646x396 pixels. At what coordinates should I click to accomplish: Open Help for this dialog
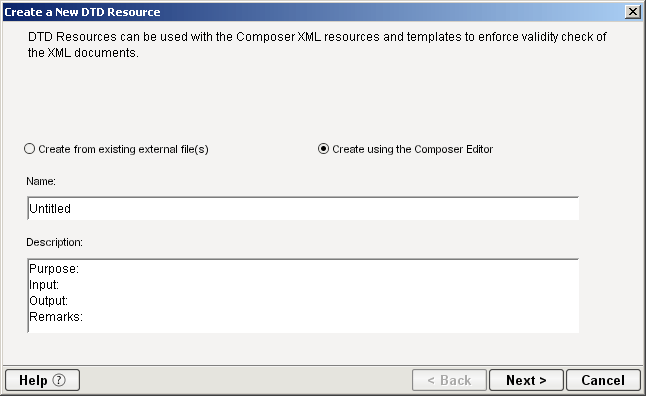coord(42,380)
